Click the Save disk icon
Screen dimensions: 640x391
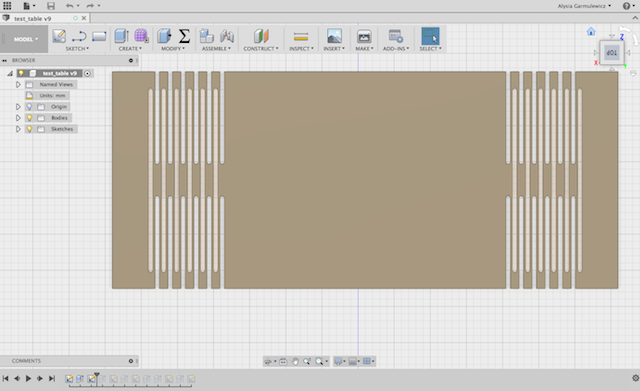(x=51, y=6)
